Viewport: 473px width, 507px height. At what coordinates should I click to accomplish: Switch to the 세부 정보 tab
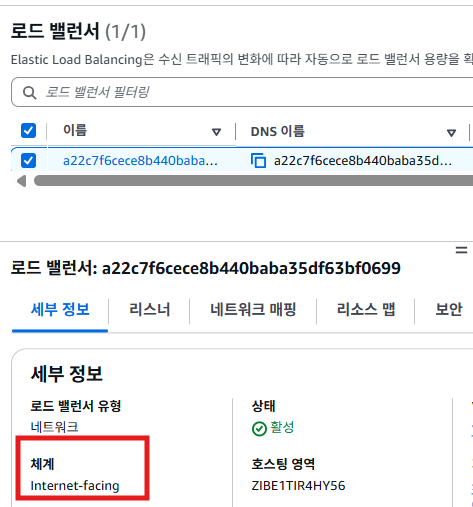tap(60, 310)
